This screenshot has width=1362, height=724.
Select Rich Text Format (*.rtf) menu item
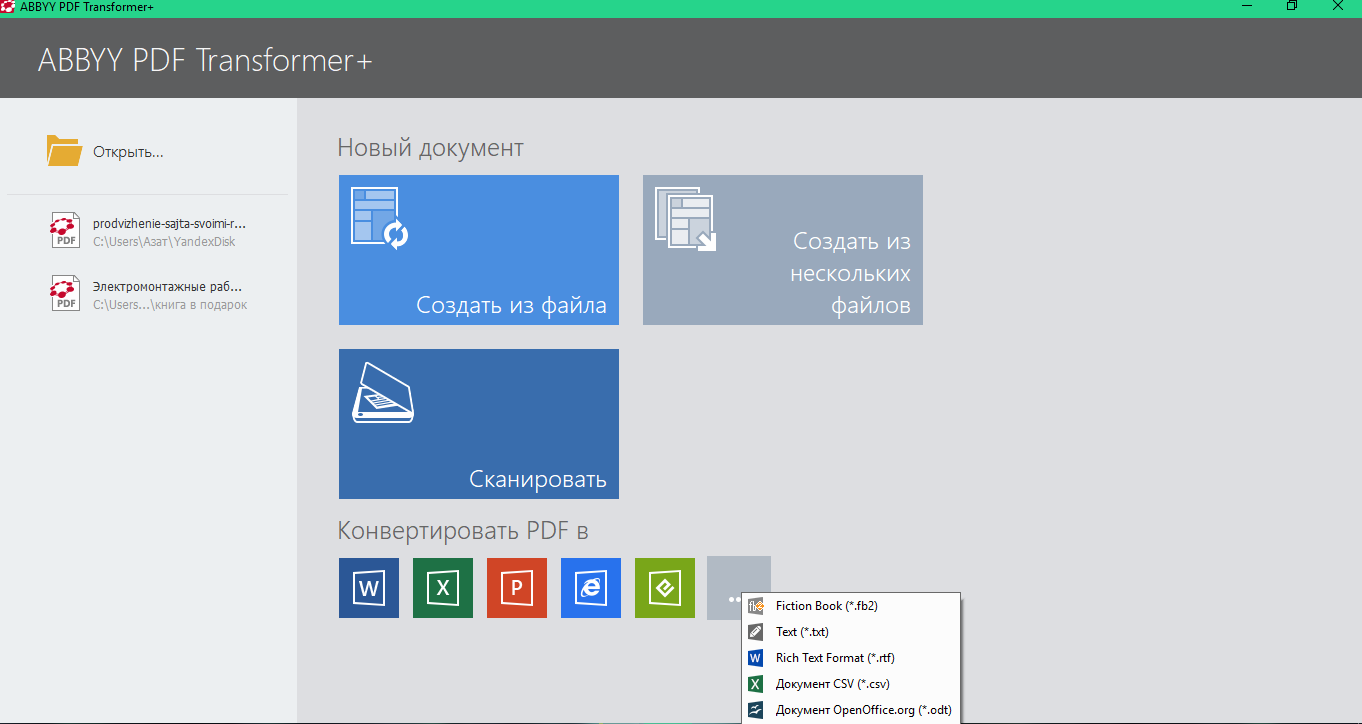tap(851, 658)
